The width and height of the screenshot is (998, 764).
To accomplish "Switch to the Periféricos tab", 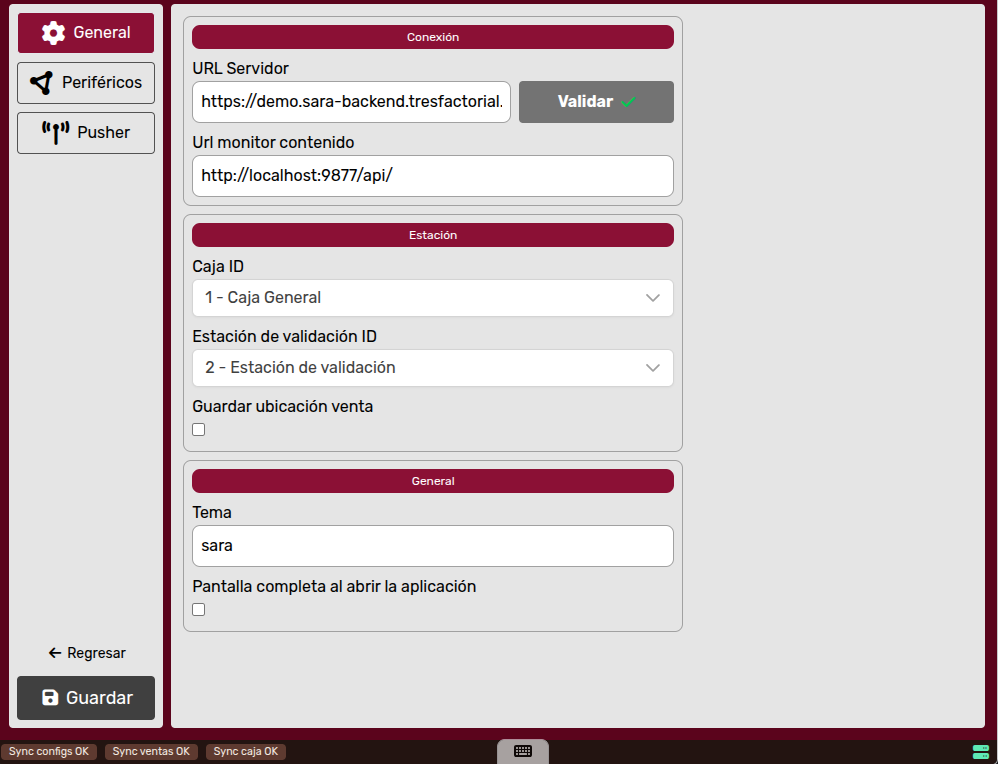I will [x=86, y=83].
